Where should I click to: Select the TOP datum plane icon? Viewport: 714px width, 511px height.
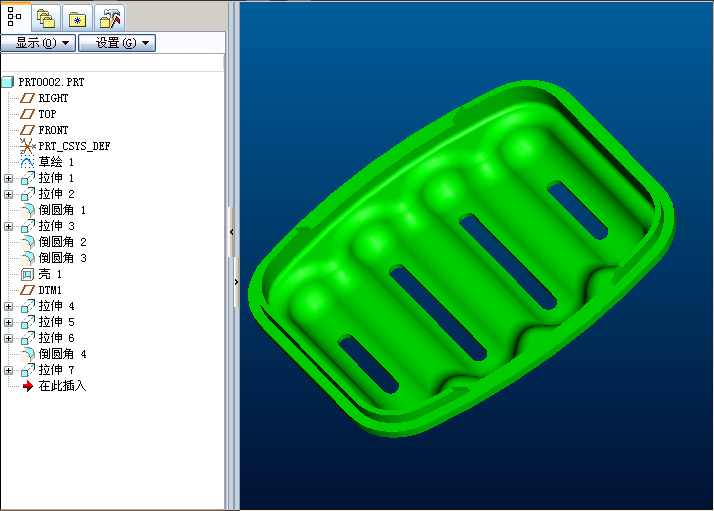click(x=27, y=114)
